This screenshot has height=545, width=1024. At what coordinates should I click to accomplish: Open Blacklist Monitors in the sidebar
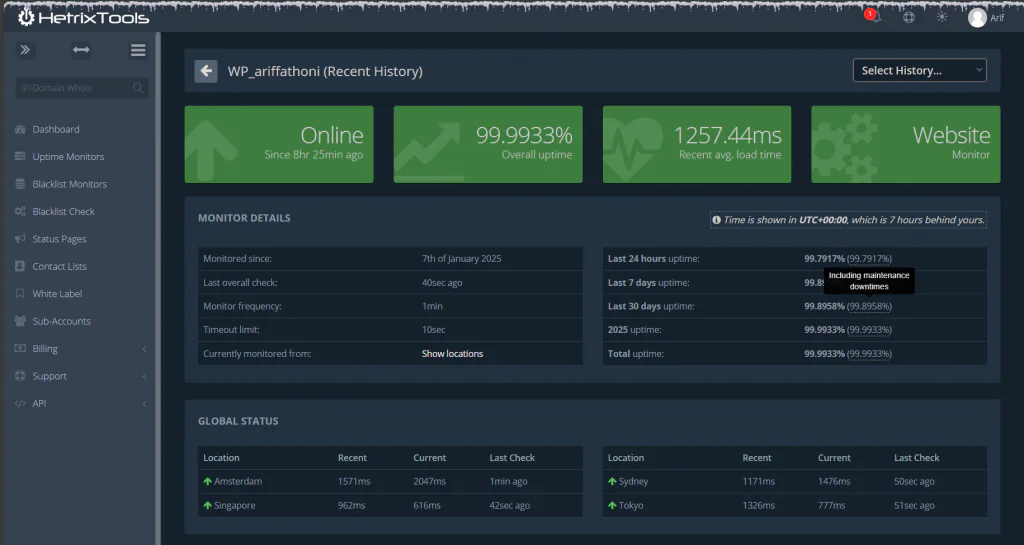coord(69,184)
